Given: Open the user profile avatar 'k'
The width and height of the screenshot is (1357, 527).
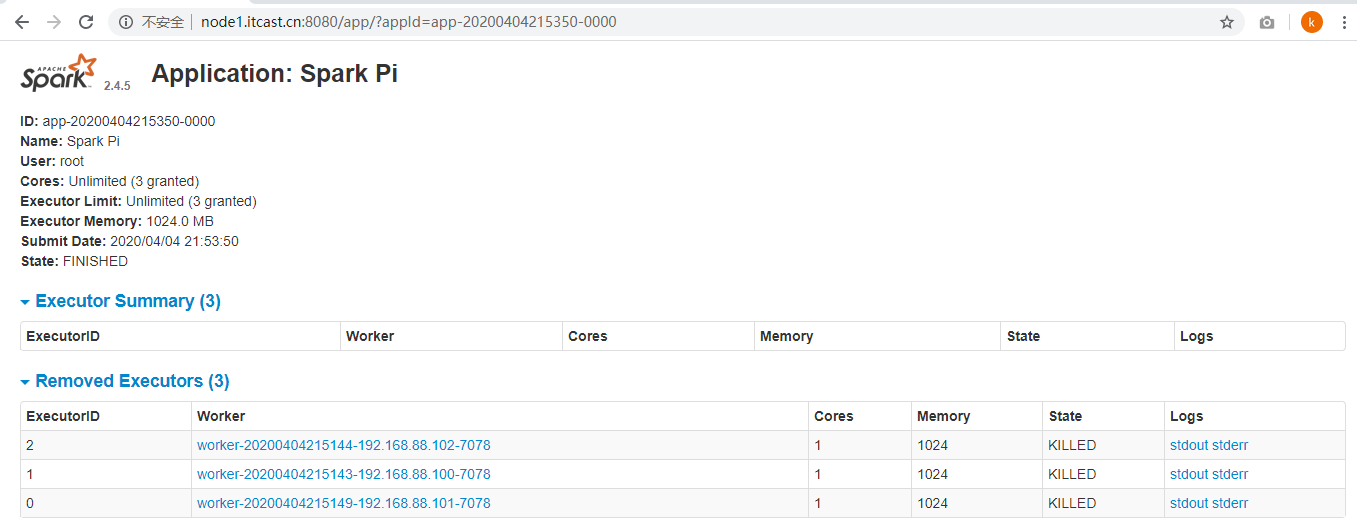Looking at the screenshot, I should 1312,22.
